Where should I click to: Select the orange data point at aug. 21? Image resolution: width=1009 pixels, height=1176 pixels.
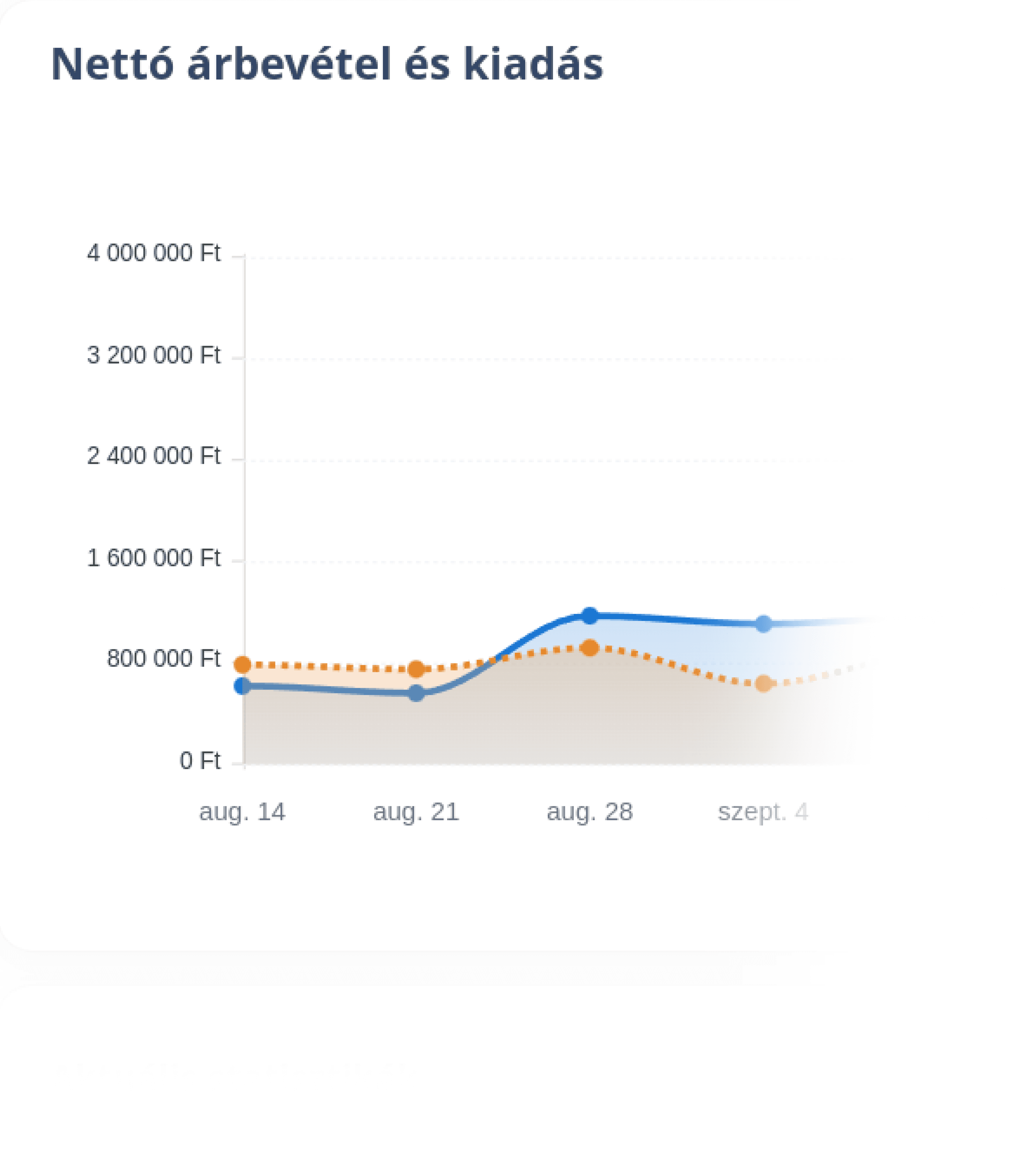(416, 669)
